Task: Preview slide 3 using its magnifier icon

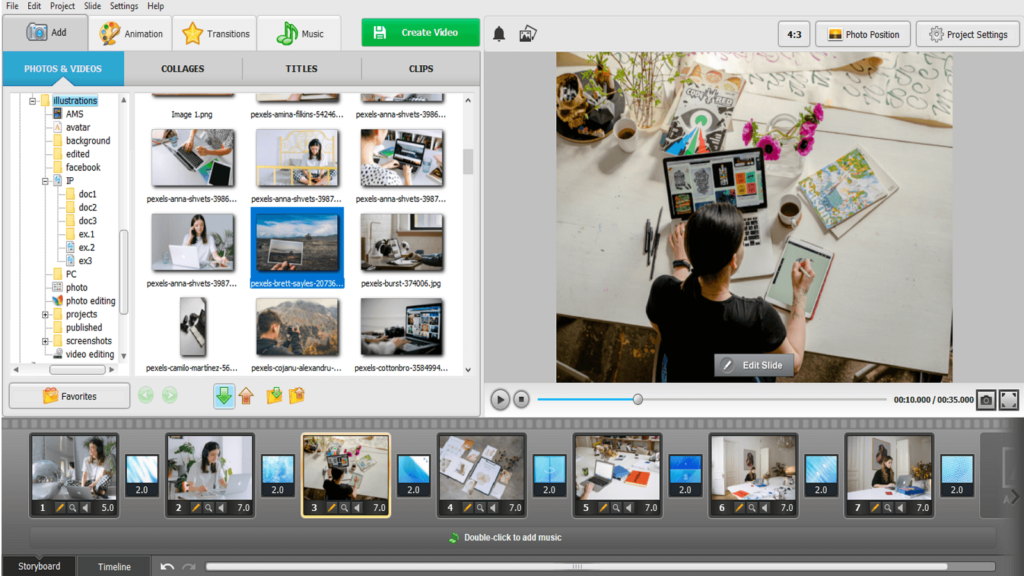Action: (344, 507)
